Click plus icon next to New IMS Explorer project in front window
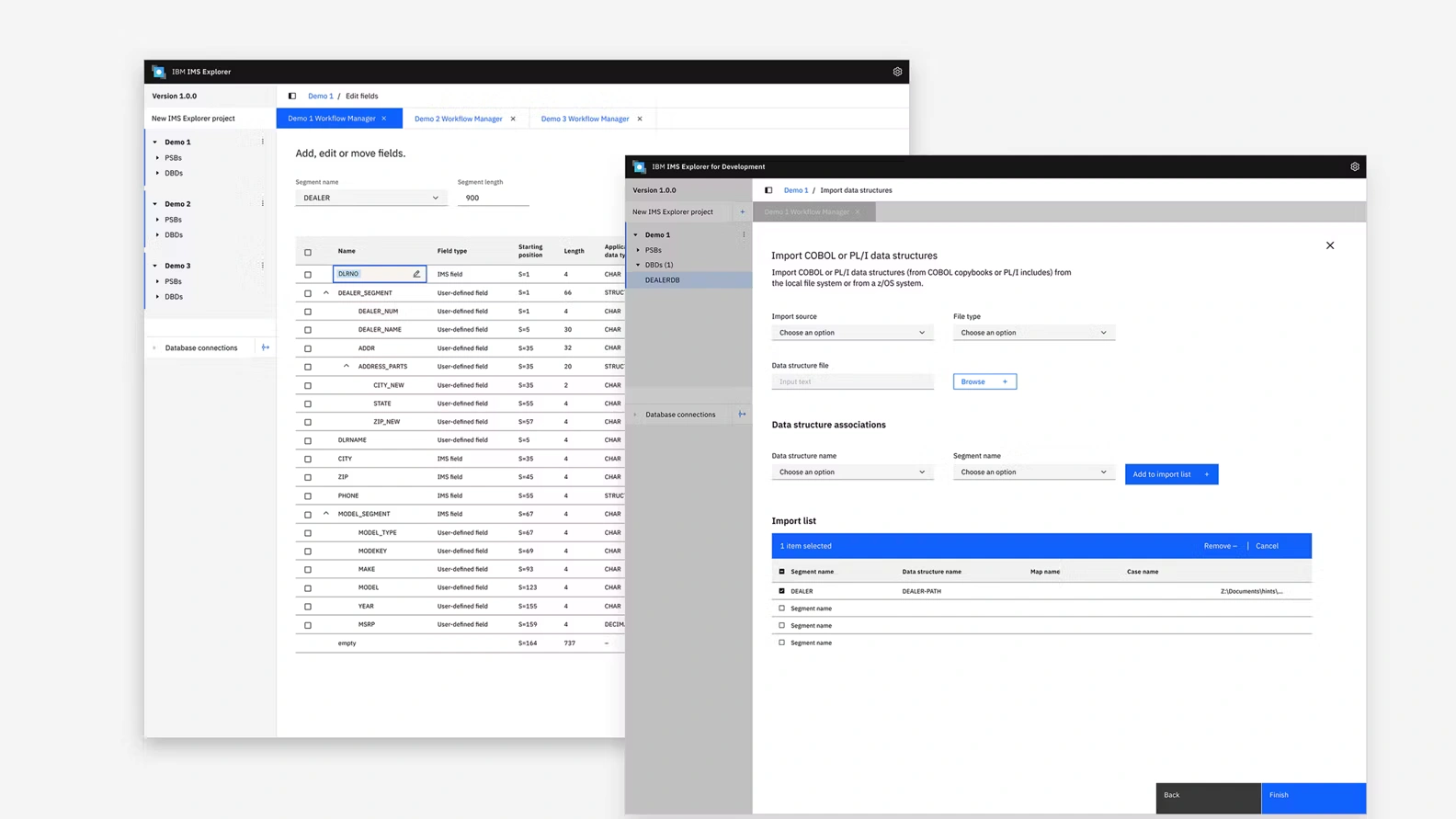The height and width of the screenshot is (819, 1456). point(743,211)
